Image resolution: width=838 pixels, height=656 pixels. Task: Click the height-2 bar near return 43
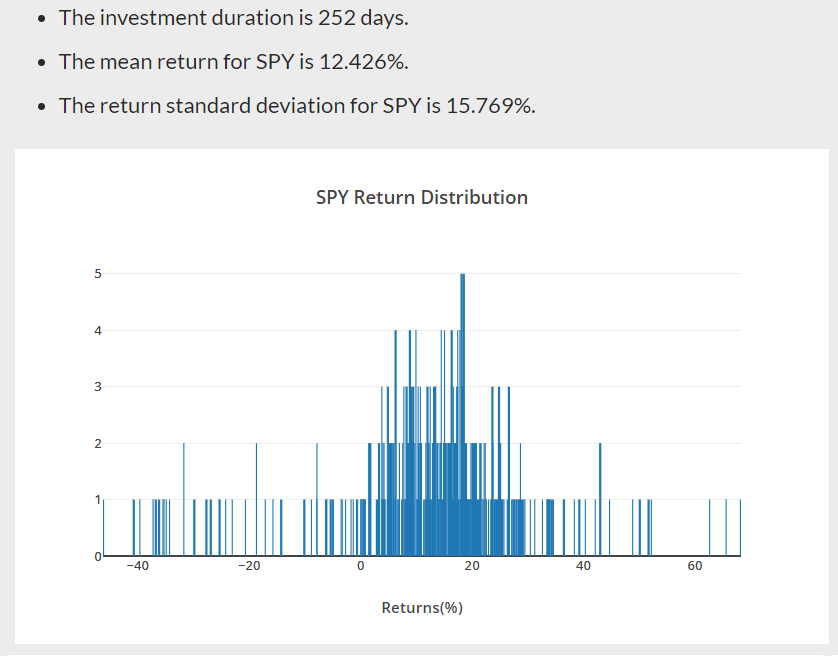point(600,499)
